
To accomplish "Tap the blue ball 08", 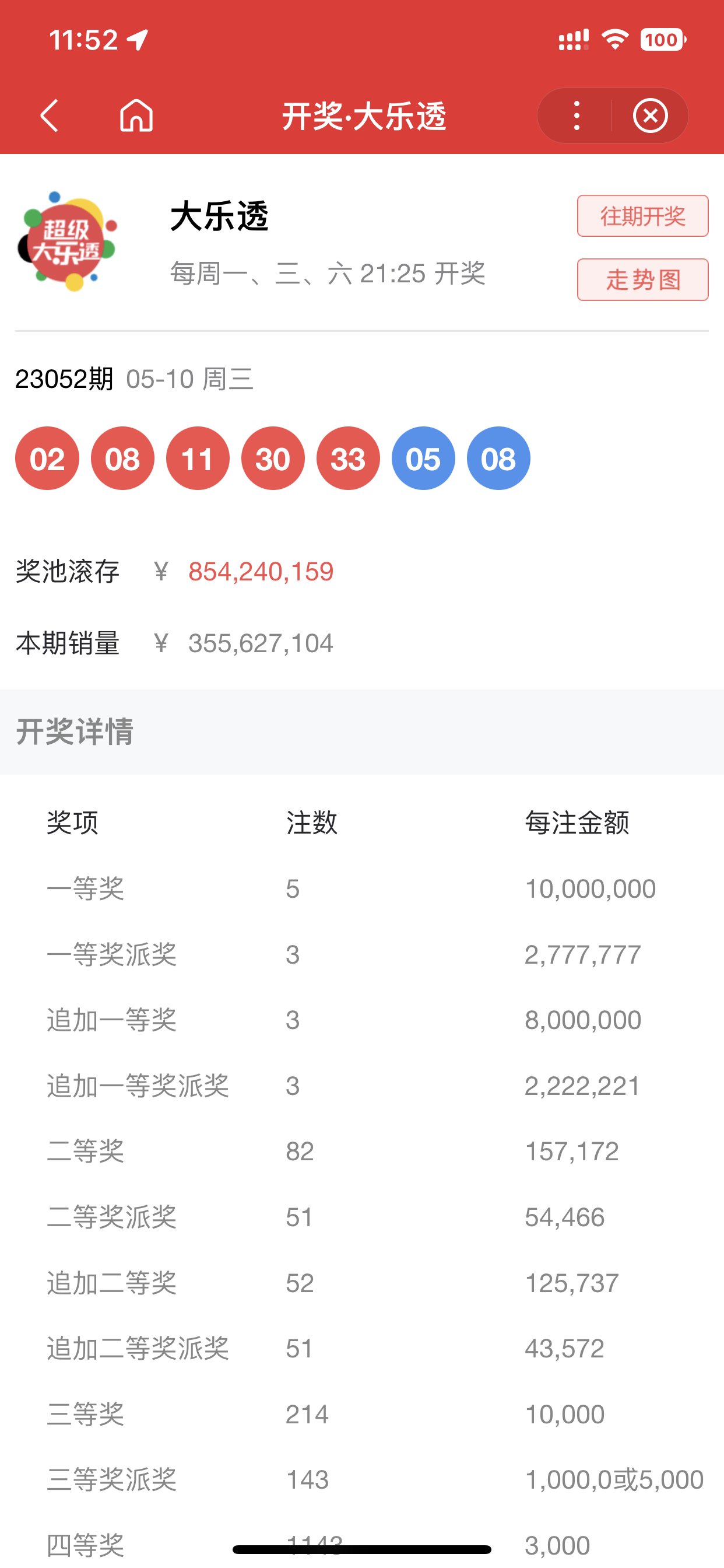I will click(x=499, y=459).
